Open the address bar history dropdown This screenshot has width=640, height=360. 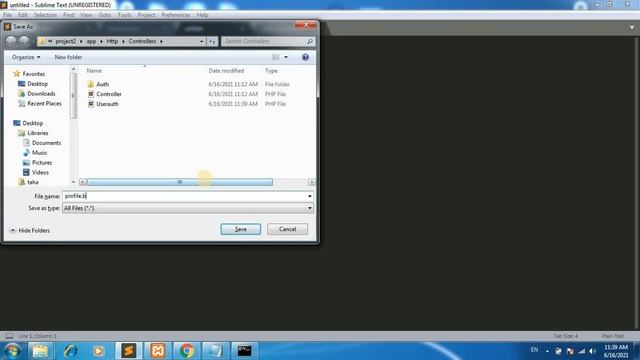[x=201, y=41]
